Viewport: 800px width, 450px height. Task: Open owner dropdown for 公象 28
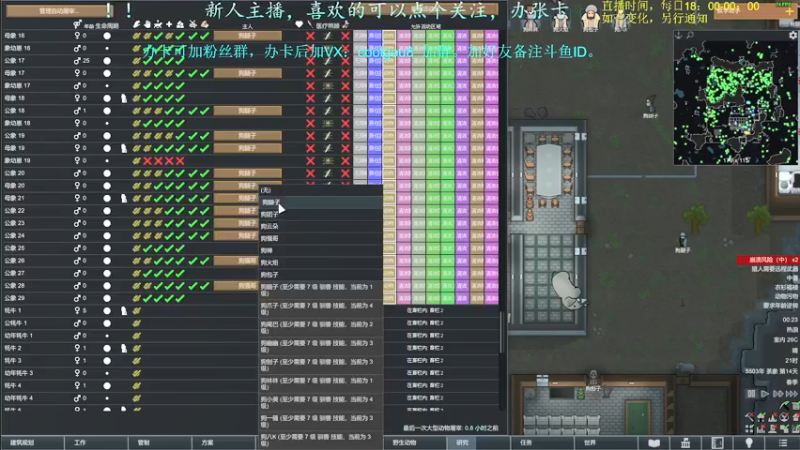click(236, 286)
